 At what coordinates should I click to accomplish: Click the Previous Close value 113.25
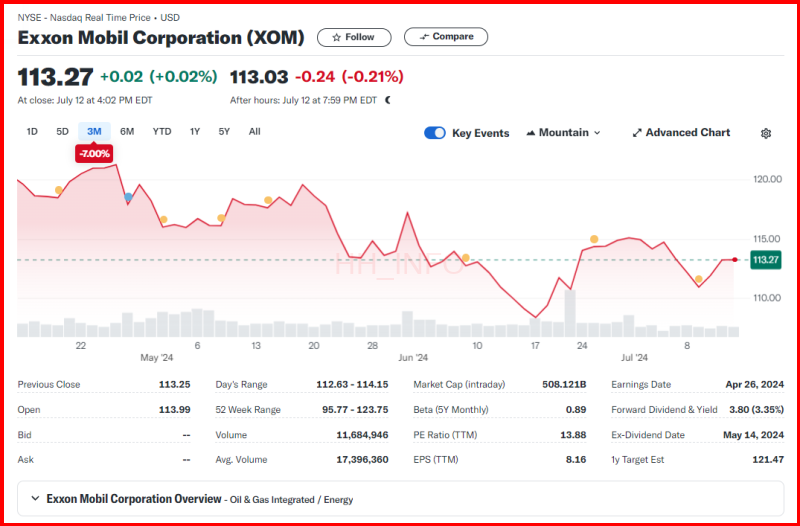174,385
